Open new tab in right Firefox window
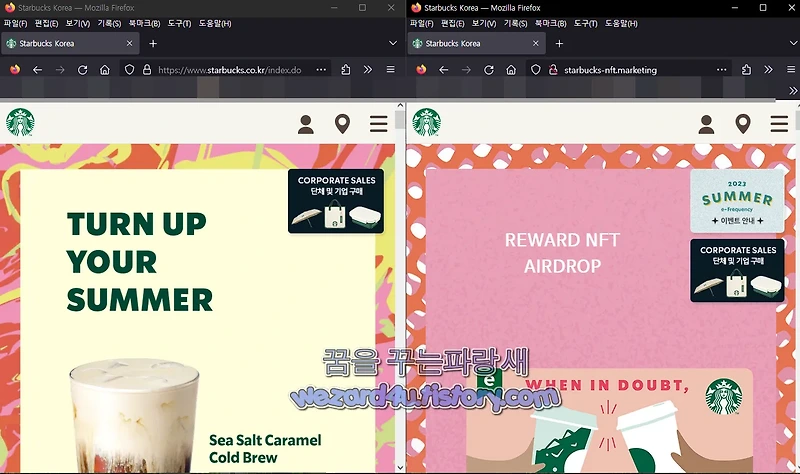800x474 pixels. point(559,43)
